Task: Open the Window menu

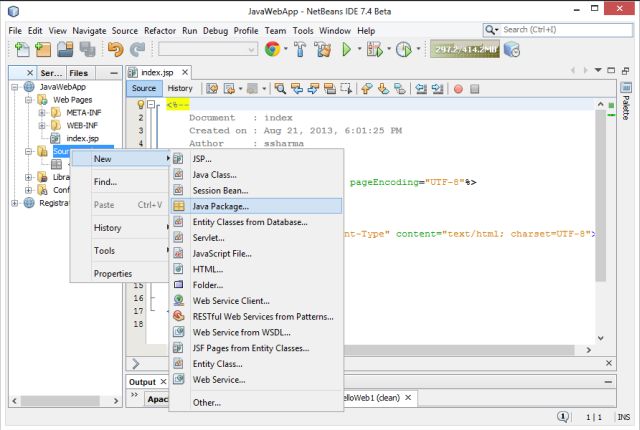Action: pos(335,31)
